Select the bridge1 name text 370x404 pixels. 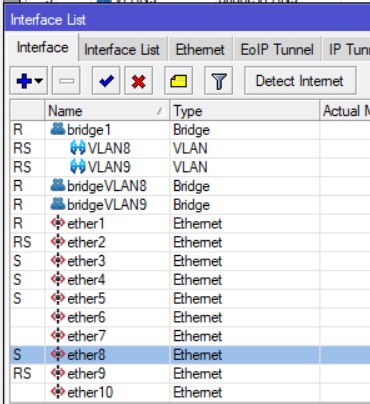point(89,130)
